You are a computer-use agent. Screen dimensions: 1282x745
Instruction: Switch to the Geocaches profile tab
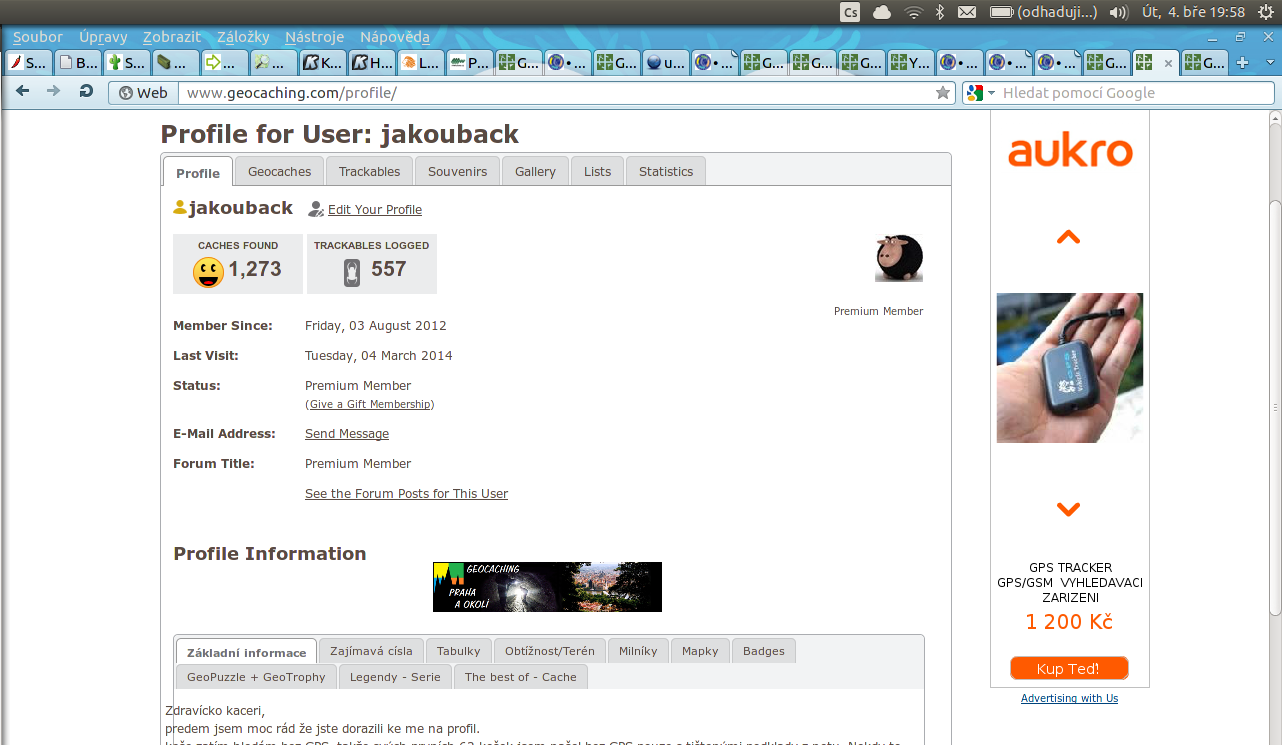coord(279,172)
